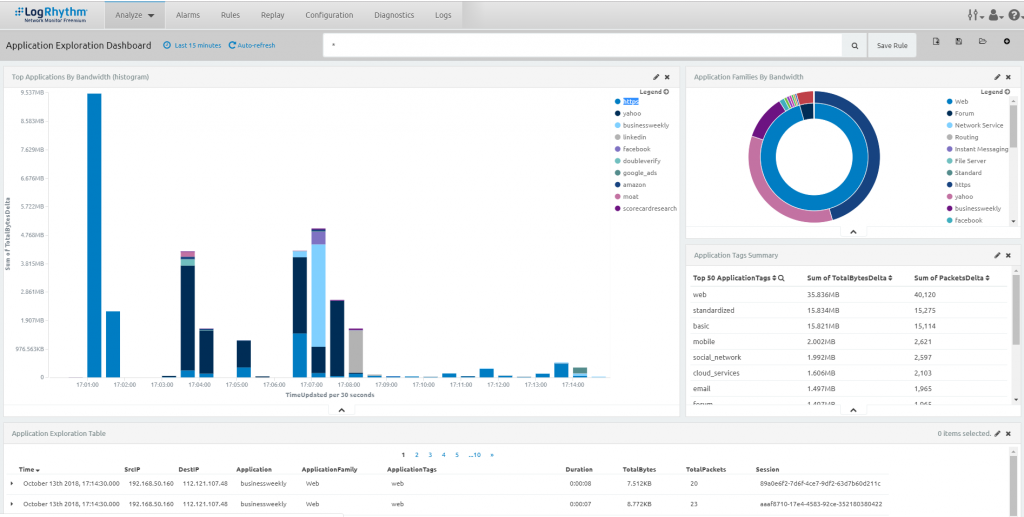The width and height of the screenshot is (1024, 517).
Task: Sort by Top 50 ApplicationTags column
Action: (734, 278)
